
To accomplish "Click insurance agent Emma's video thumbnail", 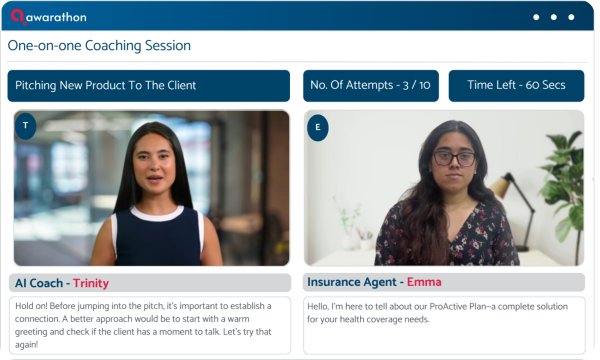I will [x=444, y=188].
